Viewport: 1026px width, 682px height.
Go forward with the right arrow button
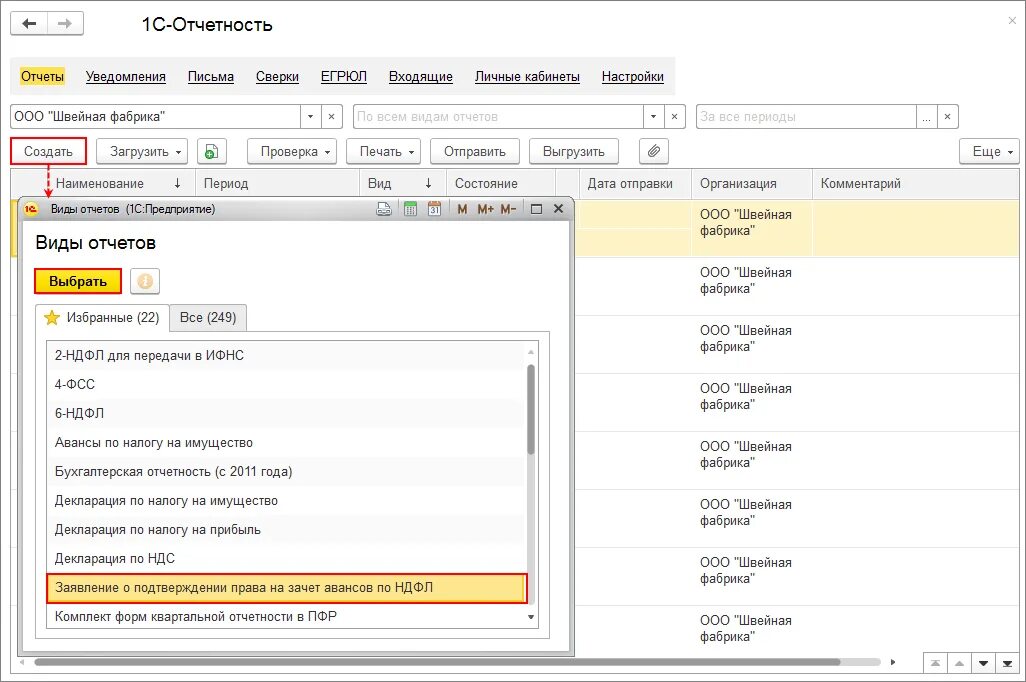click(65, 24)
